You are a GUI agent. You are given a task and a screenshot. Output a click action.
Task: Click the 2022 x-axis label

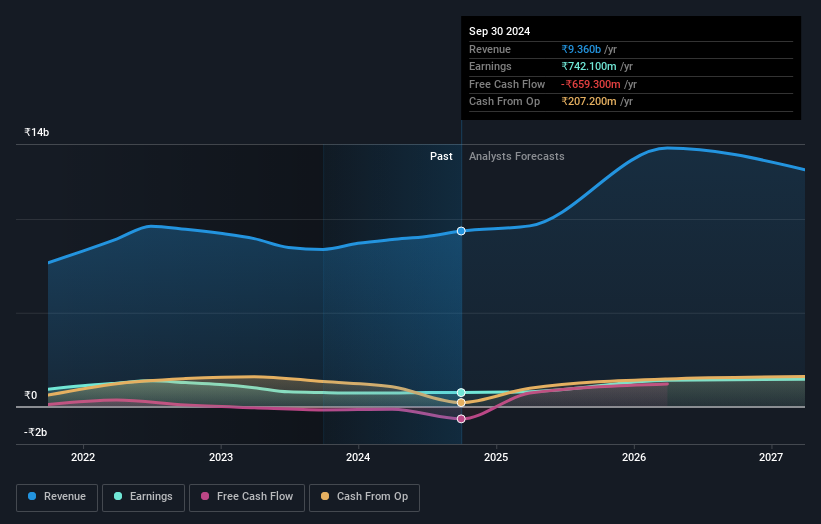[83, 457]
